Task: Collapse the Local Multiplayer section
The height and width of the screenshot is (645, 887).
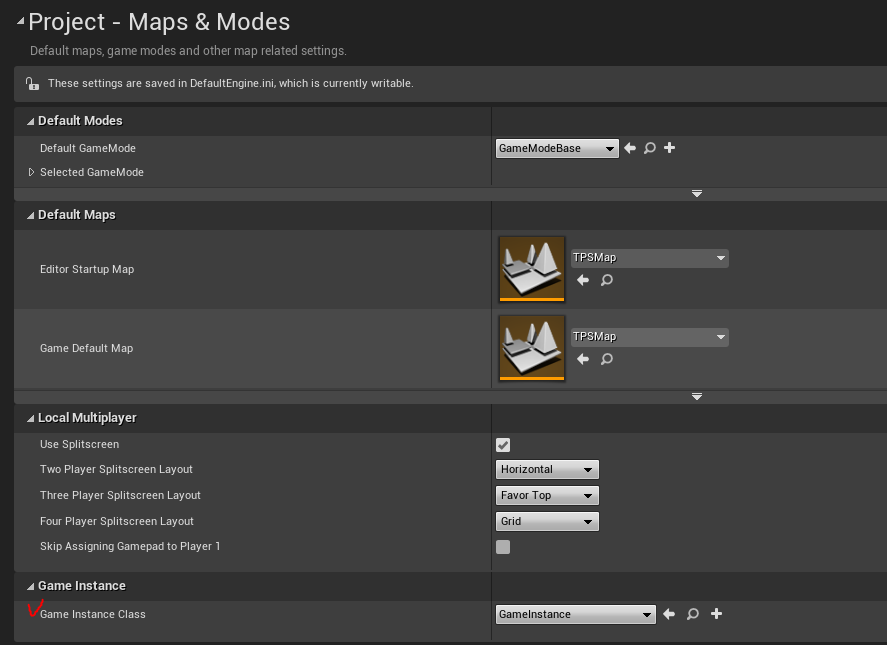Action: tap(31, 418)
